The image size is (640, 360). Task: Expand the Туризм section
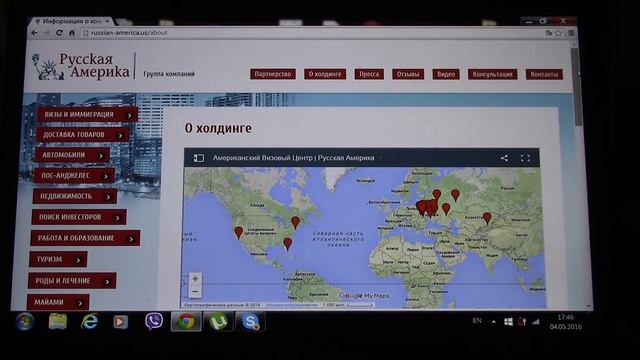point(58,259)
